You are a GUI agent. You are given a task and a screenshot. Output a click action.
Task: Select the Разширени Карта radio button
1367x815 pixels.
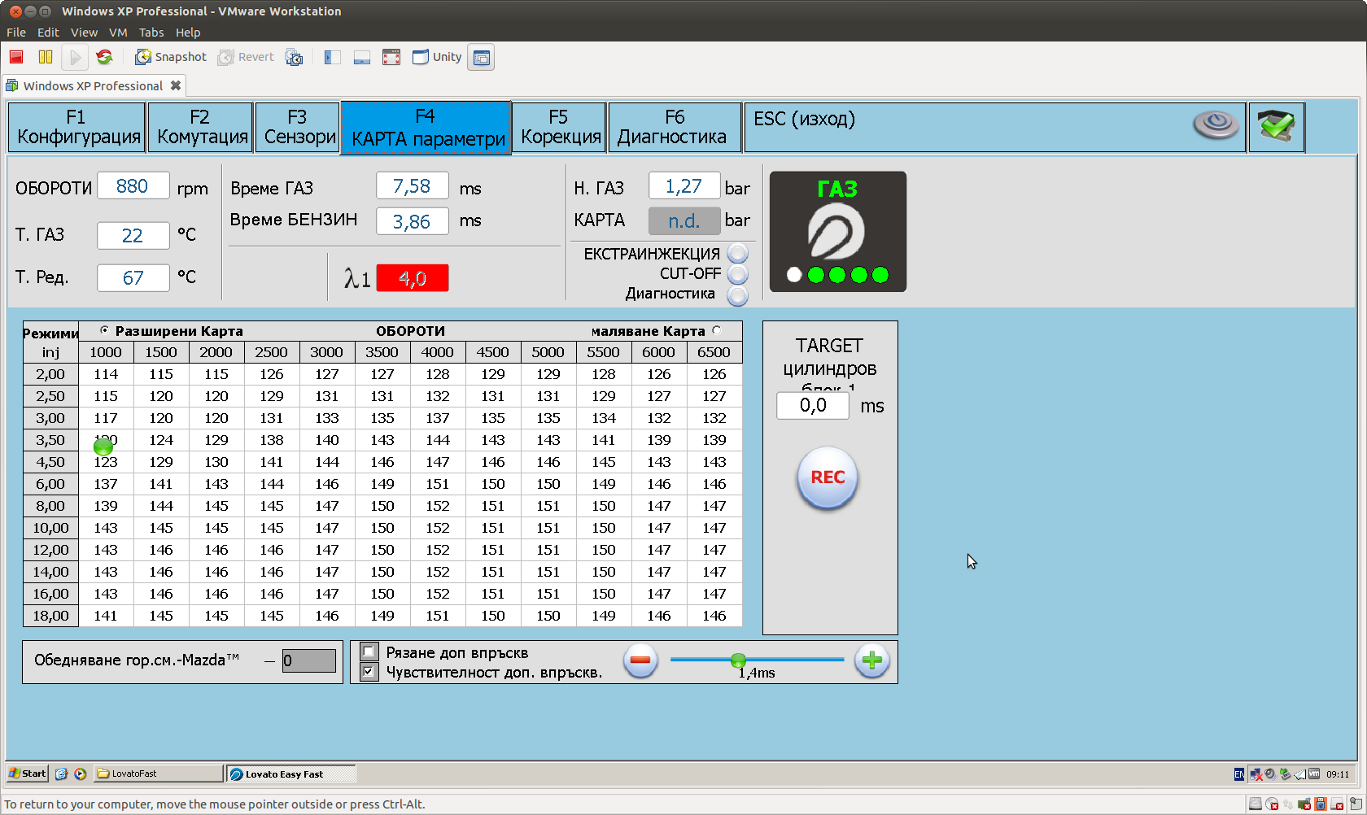105,331
